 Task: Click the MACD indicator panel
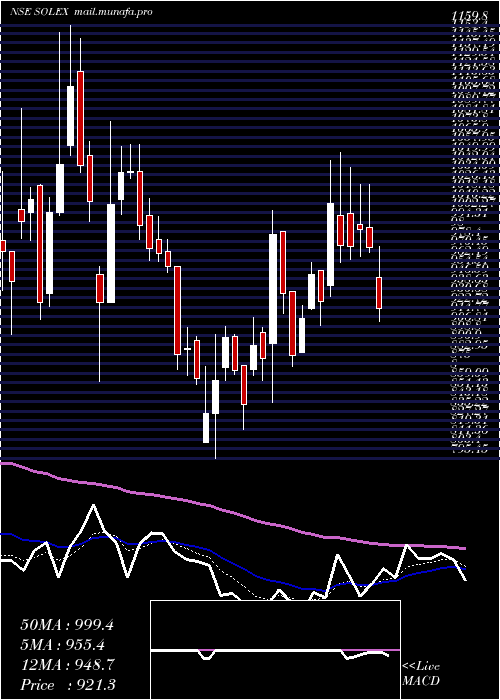pos(275,650)
